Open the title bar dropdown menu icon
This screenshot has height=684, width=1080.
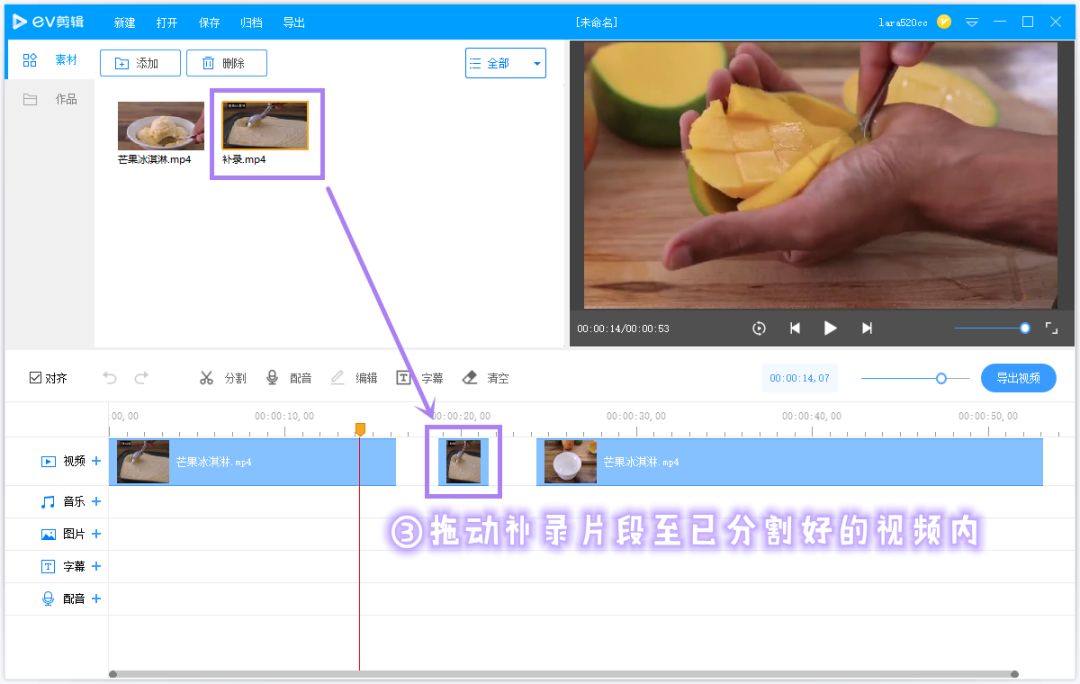click(972, 23)
